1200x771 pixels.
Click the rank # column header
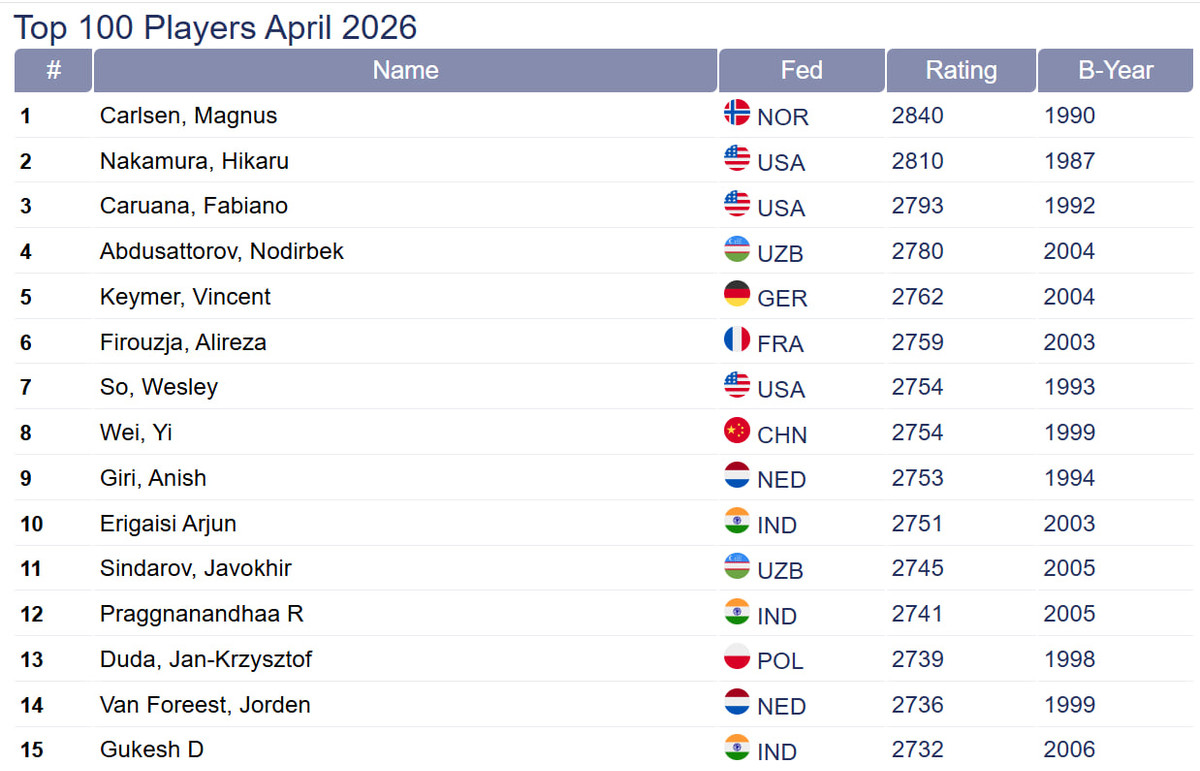tap(54, 70)
